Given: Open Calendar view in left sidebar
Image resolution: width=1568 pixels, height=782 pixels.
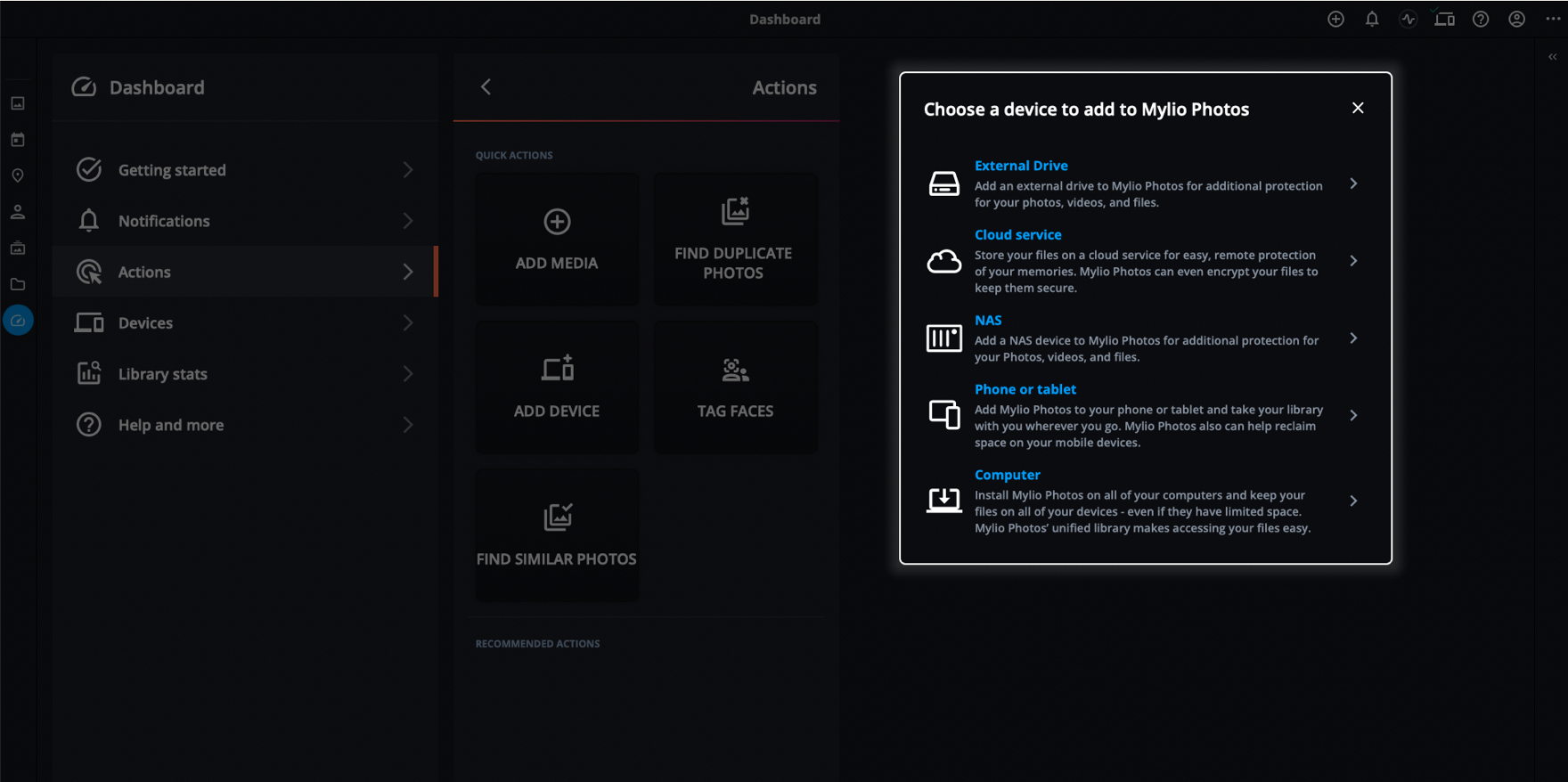Looking at the screenshot, I should pos(18,140).
